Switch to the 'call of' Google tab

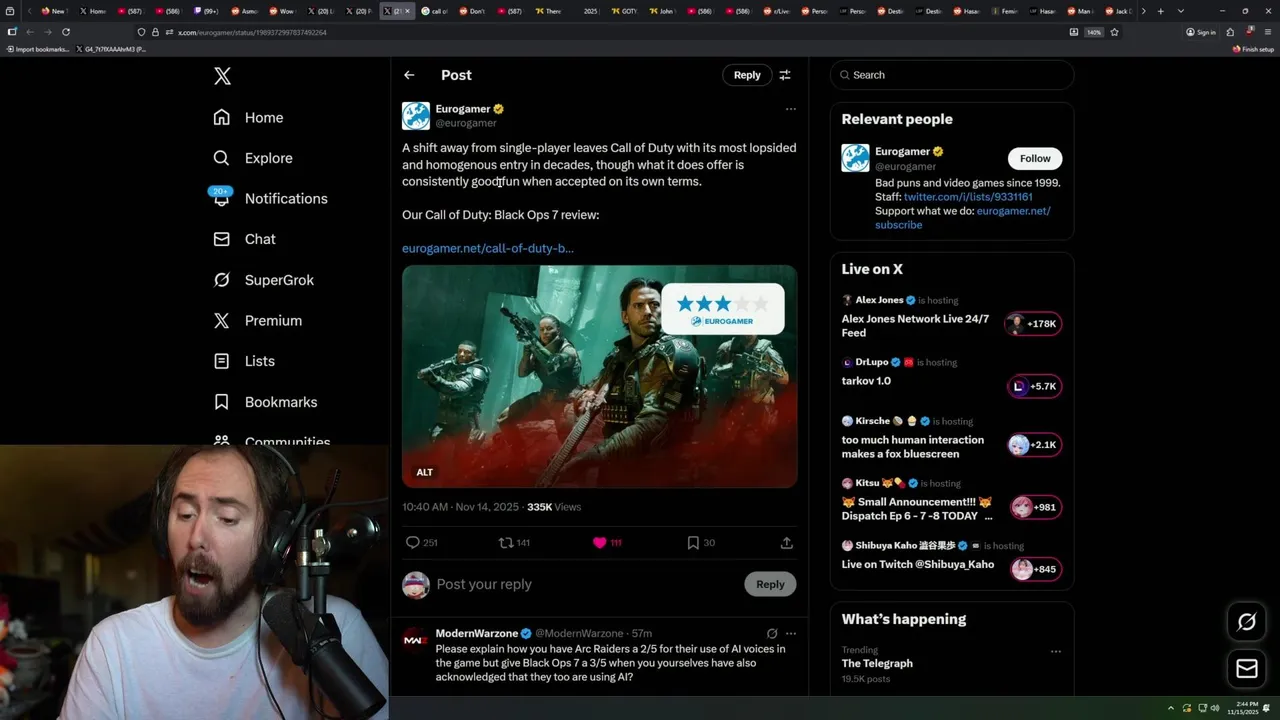435,11
